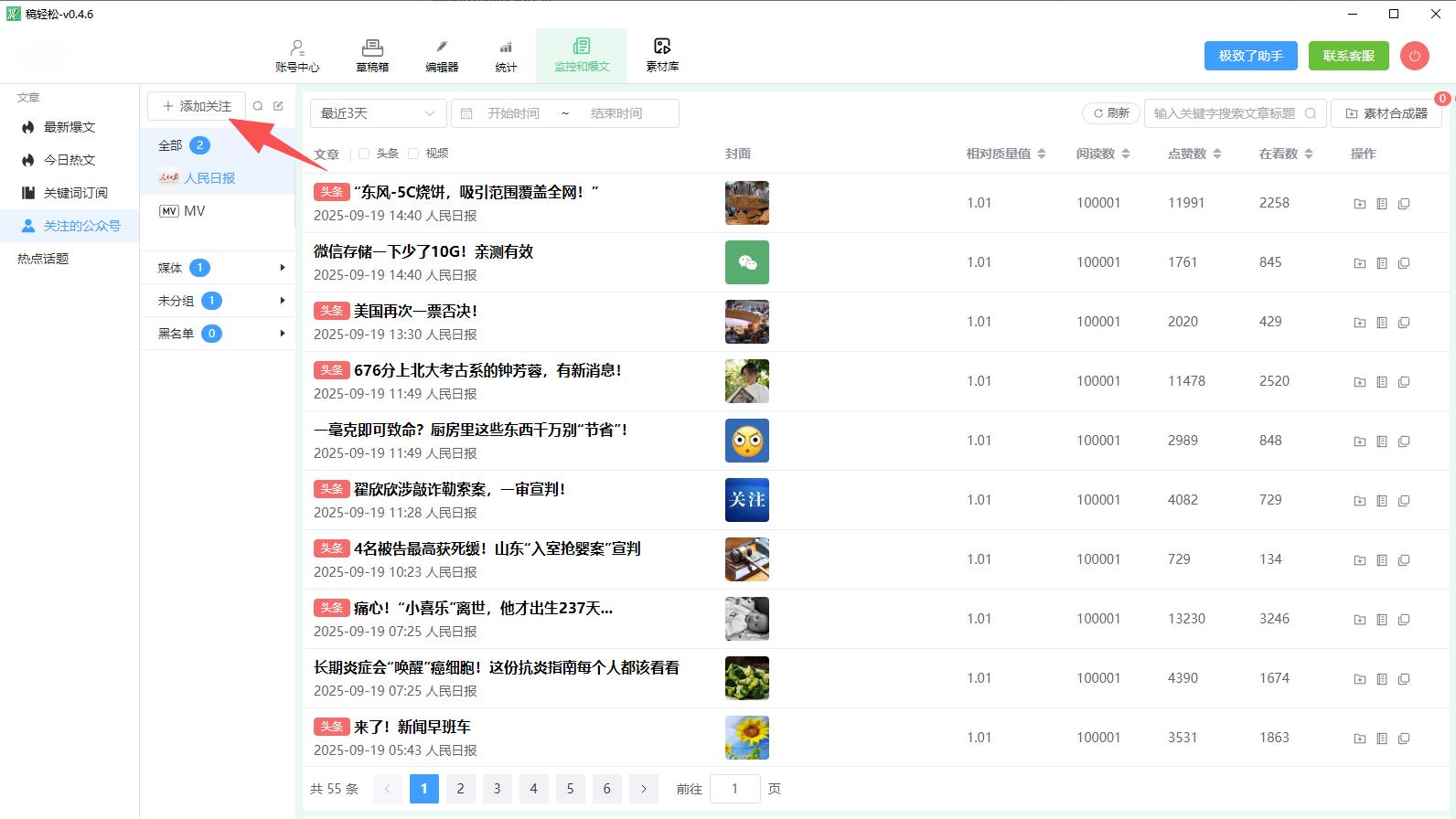Click the 开始时间 date field
Image resolution: width=1456 pixels, height=819 pixels.
[x=513, y=113]
